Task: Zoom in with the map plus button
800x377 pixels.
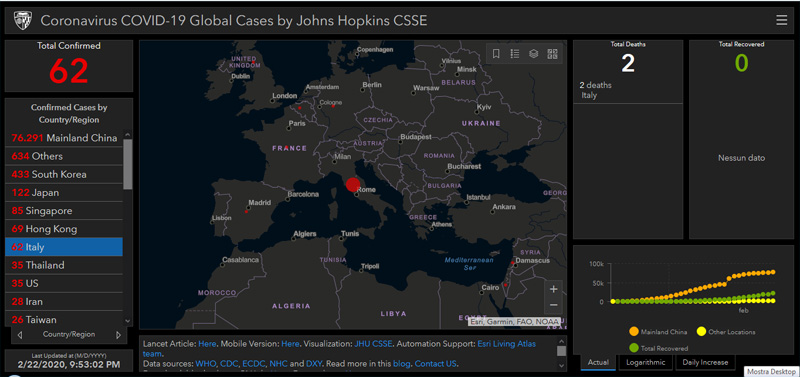Action: [x=554, y=289]
